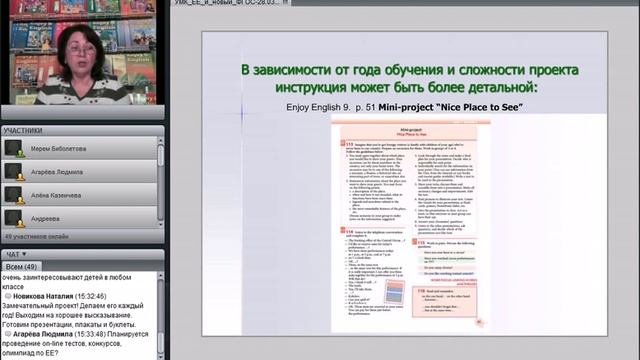Select participant Мерем Биболетова
This screenshot has height=360, width=640.
80,149
